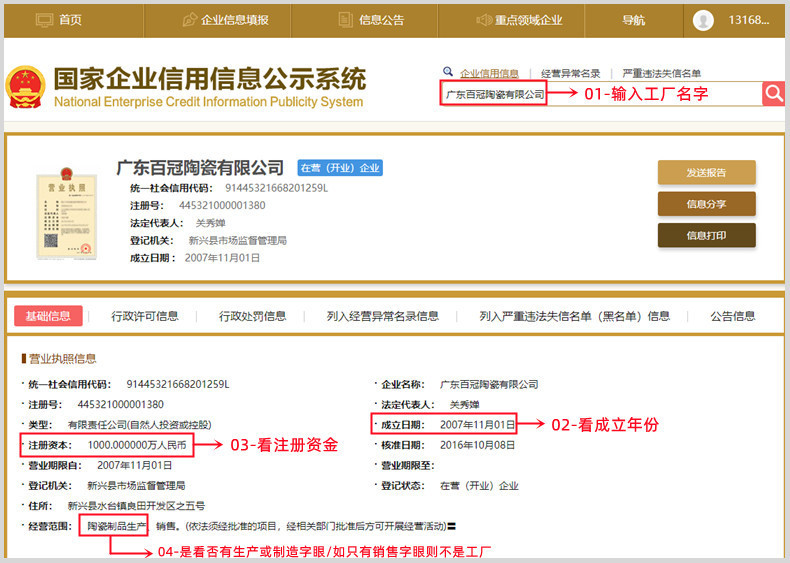Open 导航 menu item
The height and width of the screenshot is (563, 790).
(x=633, y=20)
